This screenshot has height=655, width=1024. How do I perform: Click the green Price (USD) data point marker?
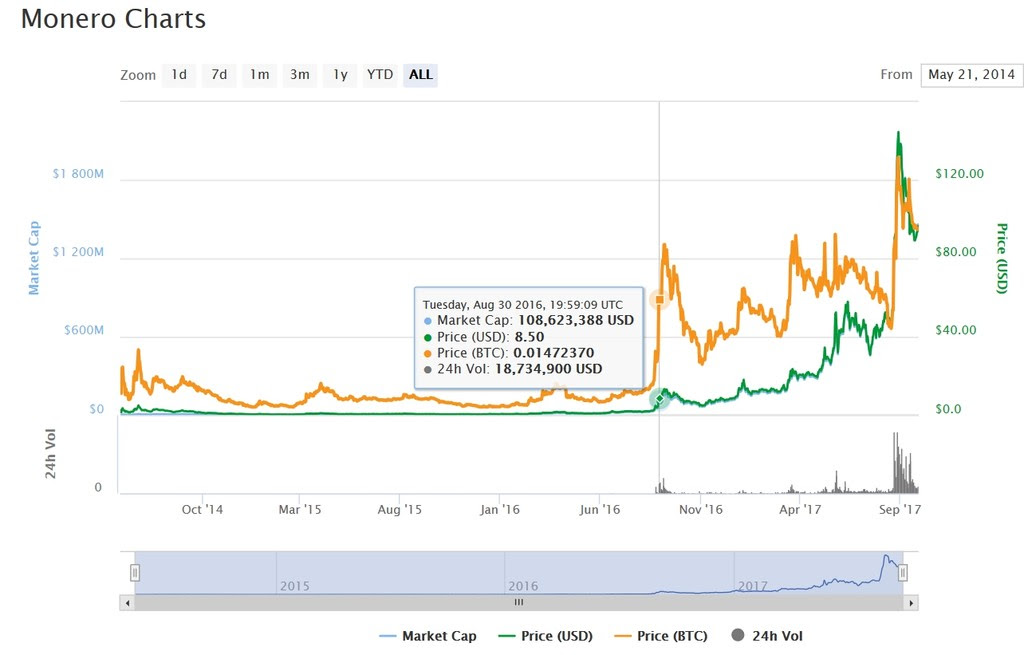pos(660,398)
